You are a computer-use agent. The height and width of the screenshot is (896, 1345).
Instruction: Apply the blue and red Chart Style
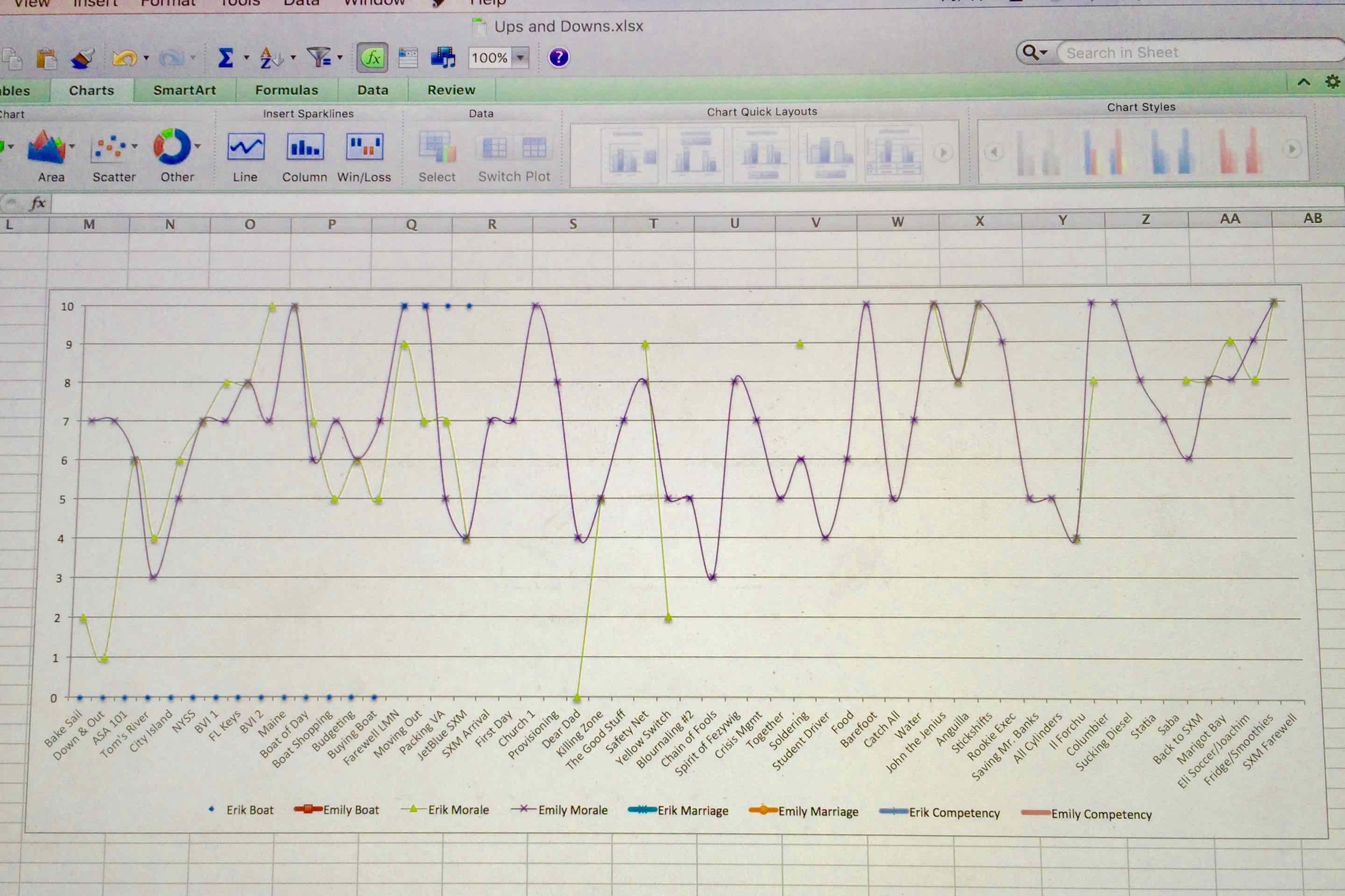(1103, 151)
